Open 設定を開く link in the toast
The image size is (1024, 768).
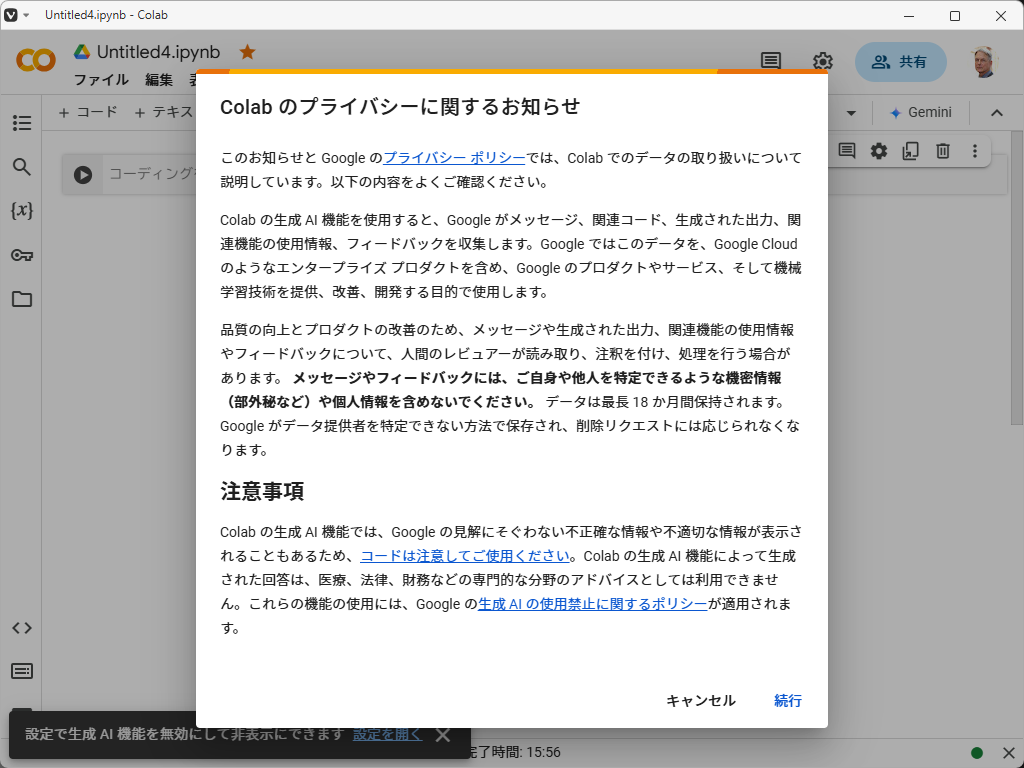click(387, 734)
